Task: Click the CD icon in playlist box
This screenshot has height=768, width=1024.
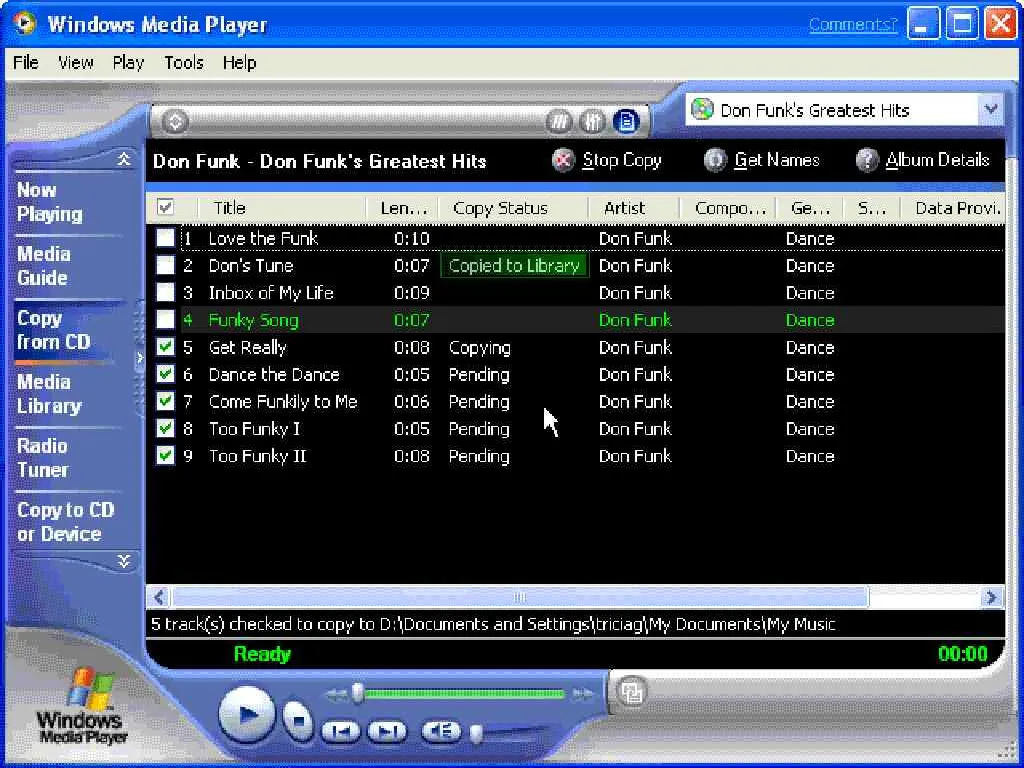Action: tap(702, 109)
